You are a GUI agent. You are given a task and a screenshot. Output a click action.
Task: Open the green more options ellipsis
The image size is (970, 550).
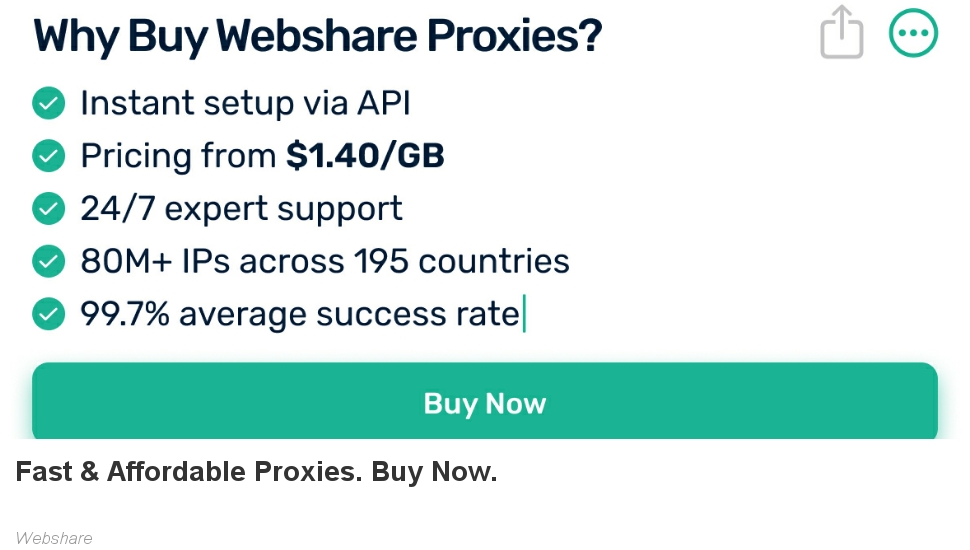[x=913, y=33]
